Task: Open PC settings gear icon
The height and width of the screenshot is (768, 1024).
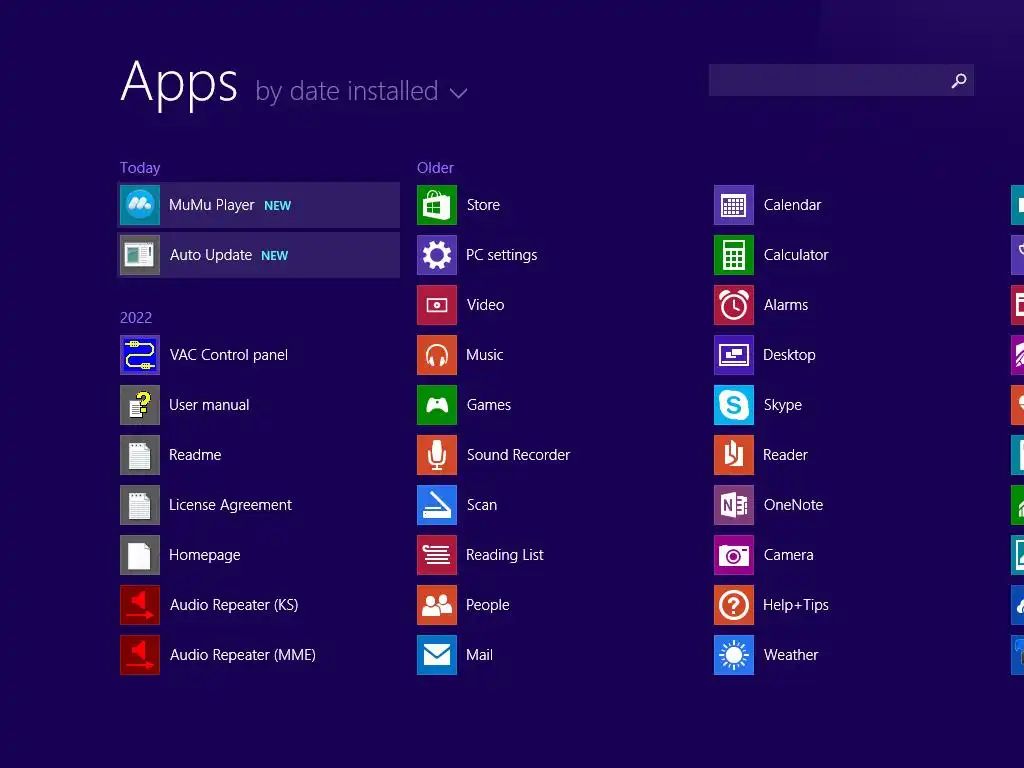Action: [437, 255]
